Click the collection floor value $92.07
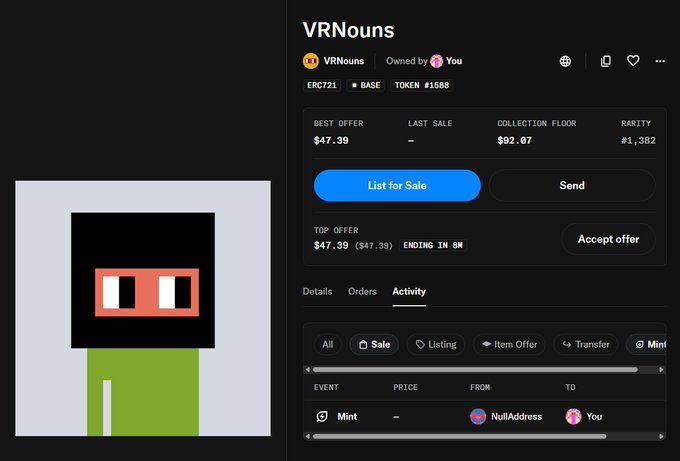This screenshot has height=461, width=680. (x=514, y=141)
